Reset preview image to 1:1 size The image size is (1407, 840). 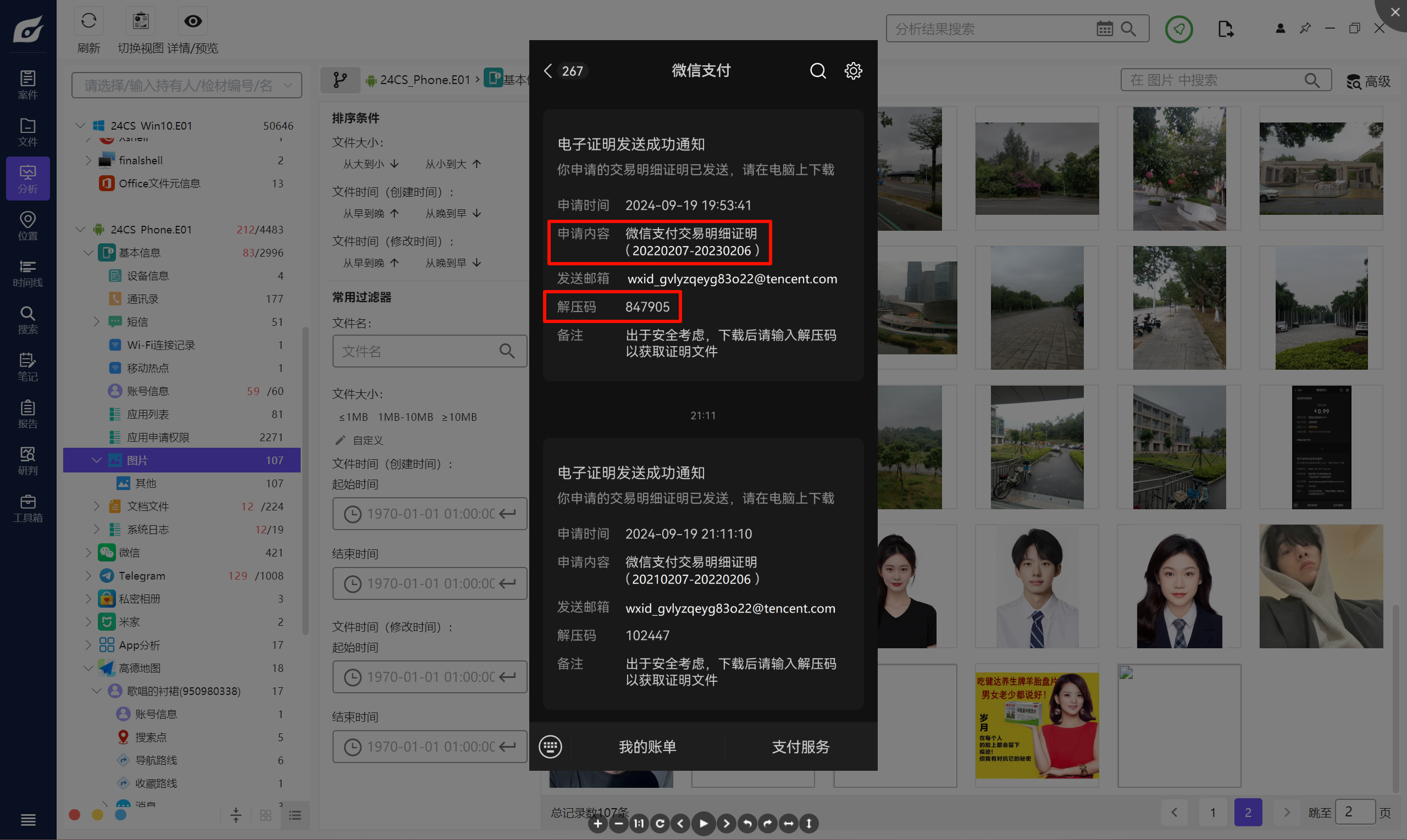(639, 824)
